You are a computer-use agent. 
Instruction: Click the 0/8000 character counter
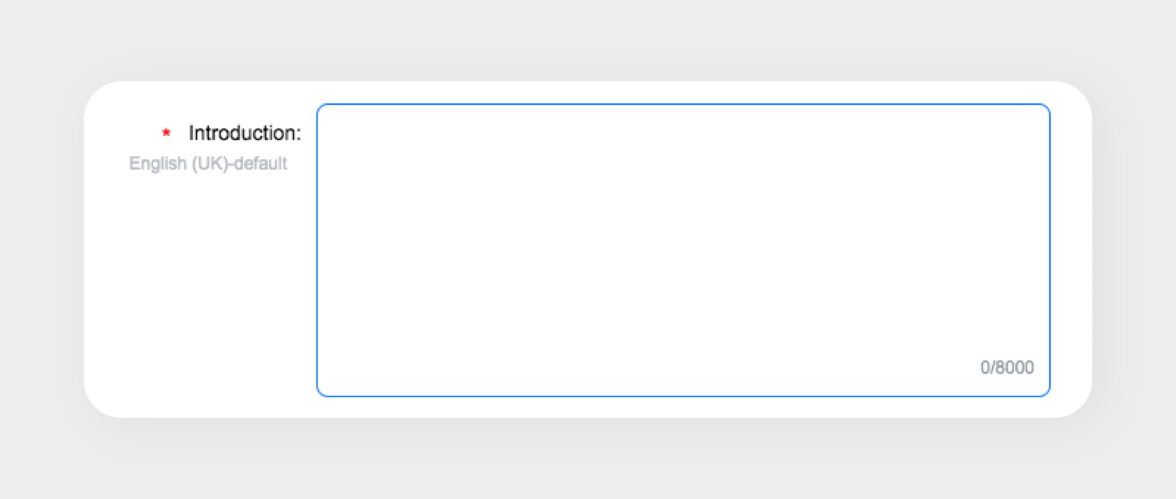click(x=1007, y=367)
